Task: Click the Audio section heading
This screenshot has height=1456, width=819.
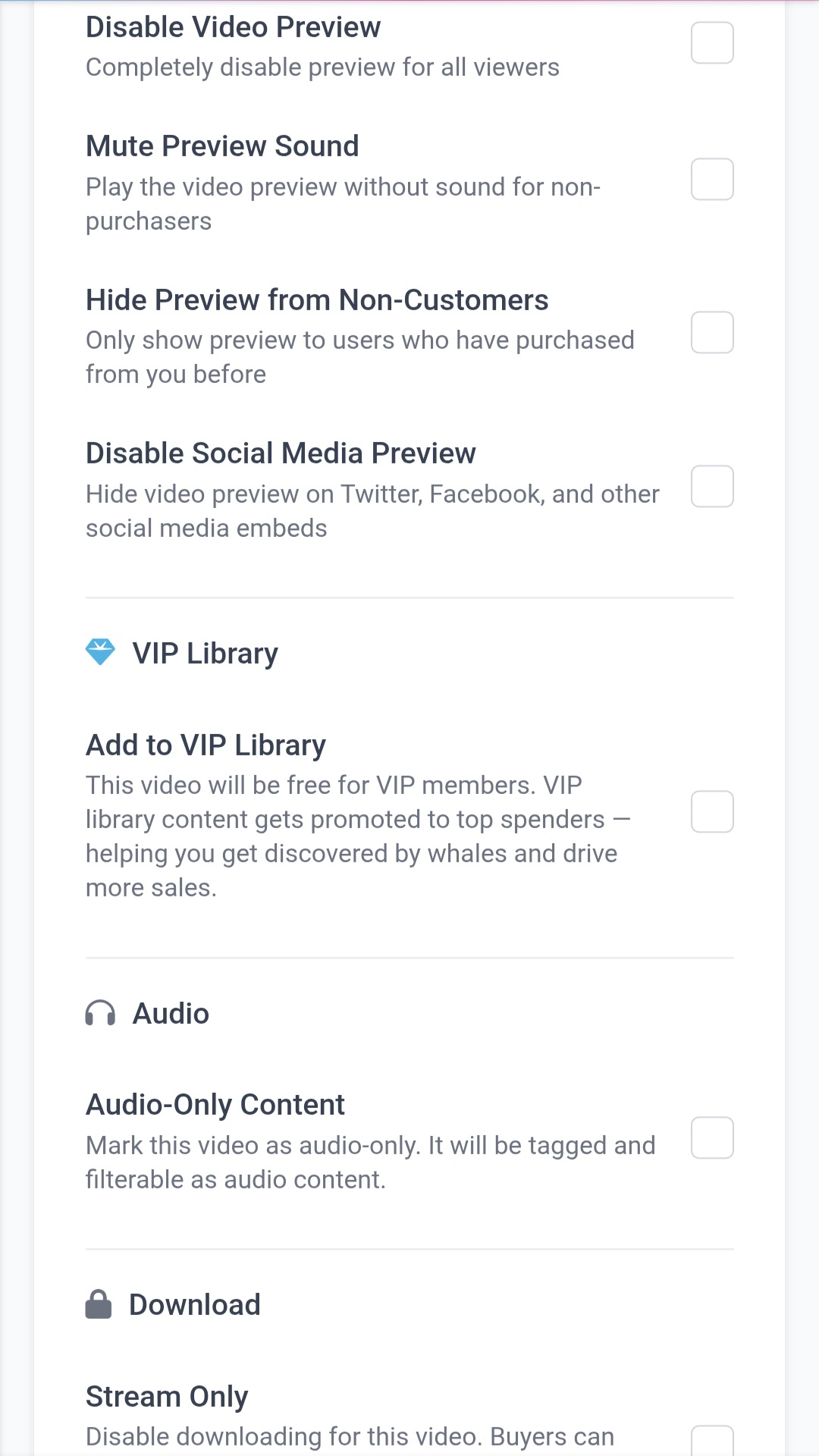Action: tap(171, 1014)
